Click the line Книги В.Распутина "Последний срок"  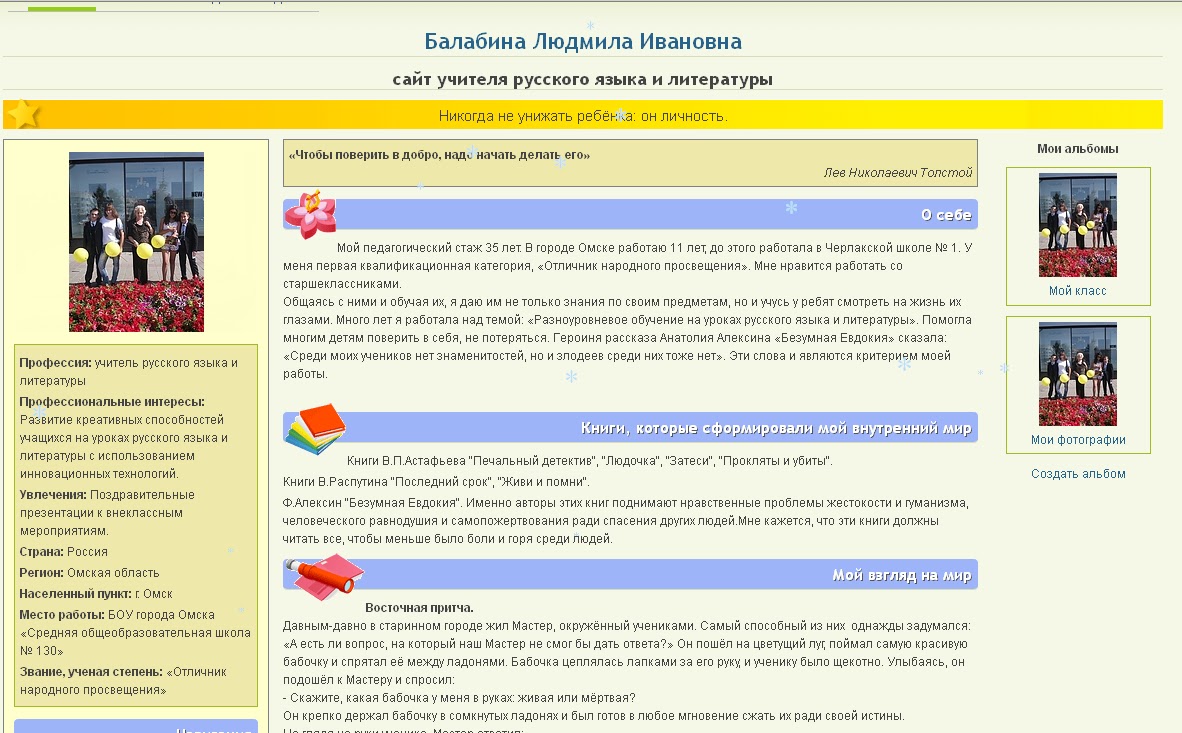tap(436, 482)
